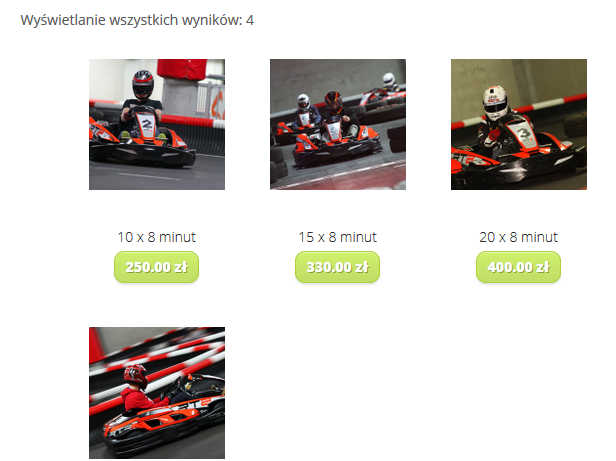The width and height of the screenshot is (616, 461).
Task: Select the '15 x 8 minut' title link
Action: [337, 237]
